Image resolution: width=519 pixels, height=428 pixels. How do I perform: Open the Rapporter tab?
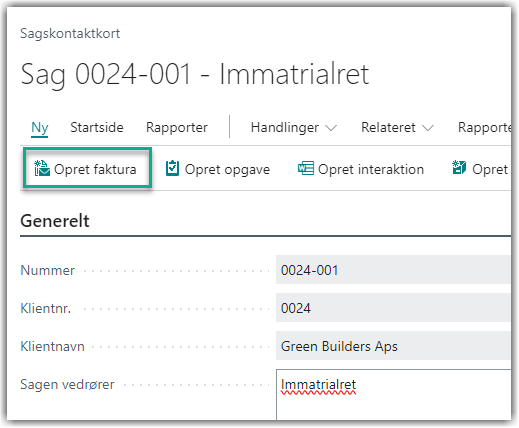177,128
